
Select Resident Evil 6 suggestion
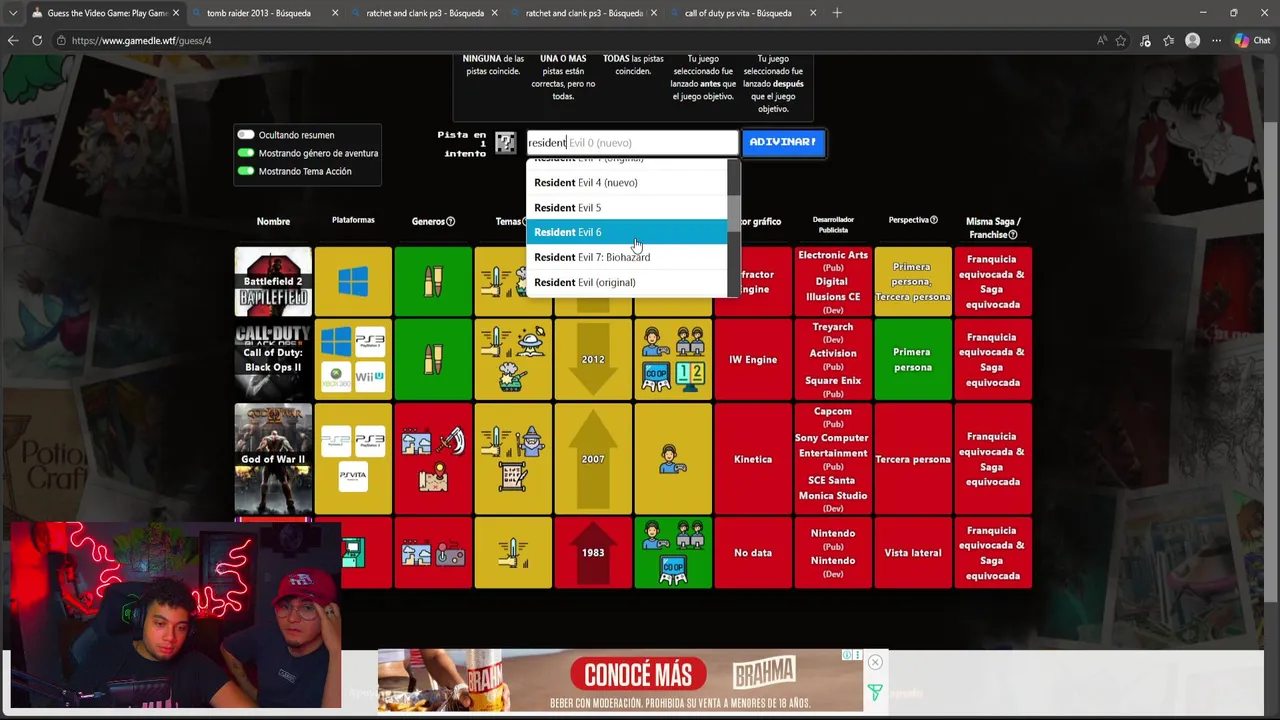[627, 232]
